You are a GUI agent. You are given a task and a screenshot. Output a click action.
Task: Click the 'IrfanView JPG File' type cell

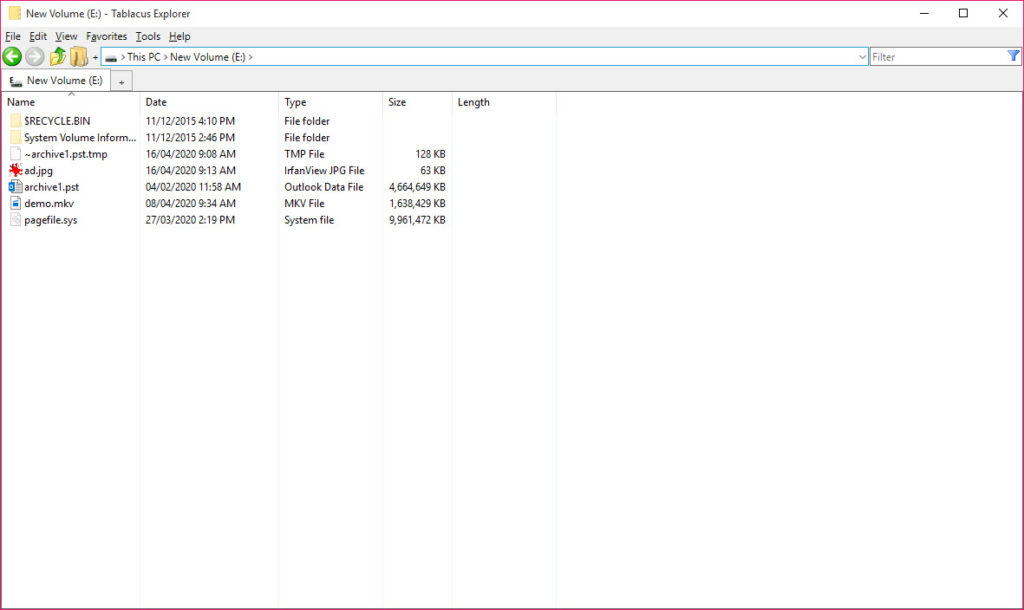coord(324,170)
